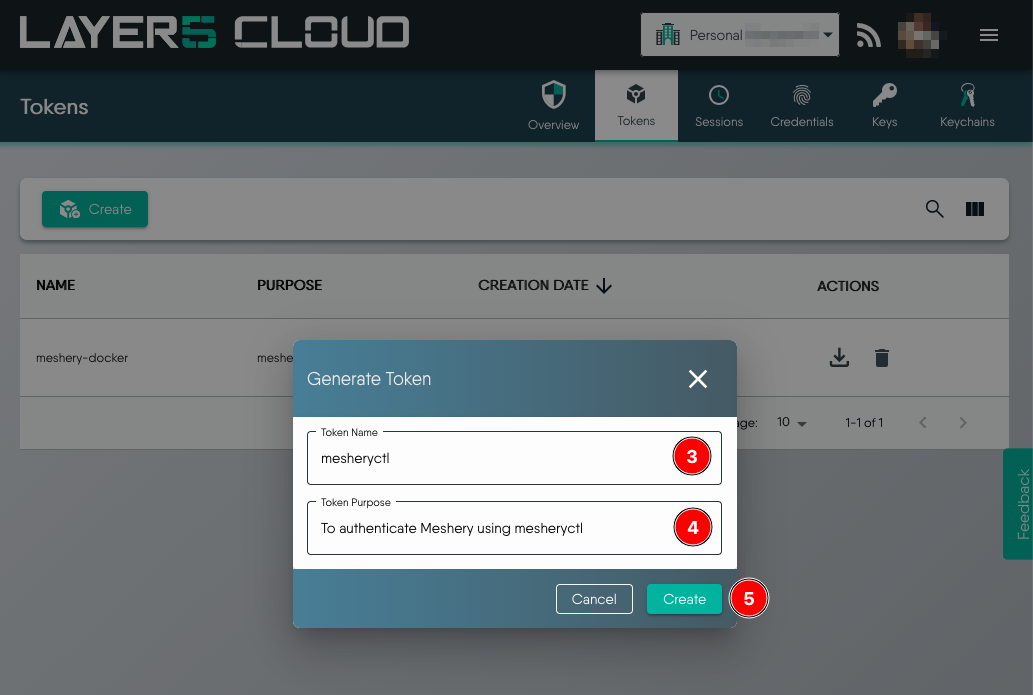Switch to the Sessions tab

[718, 106]
